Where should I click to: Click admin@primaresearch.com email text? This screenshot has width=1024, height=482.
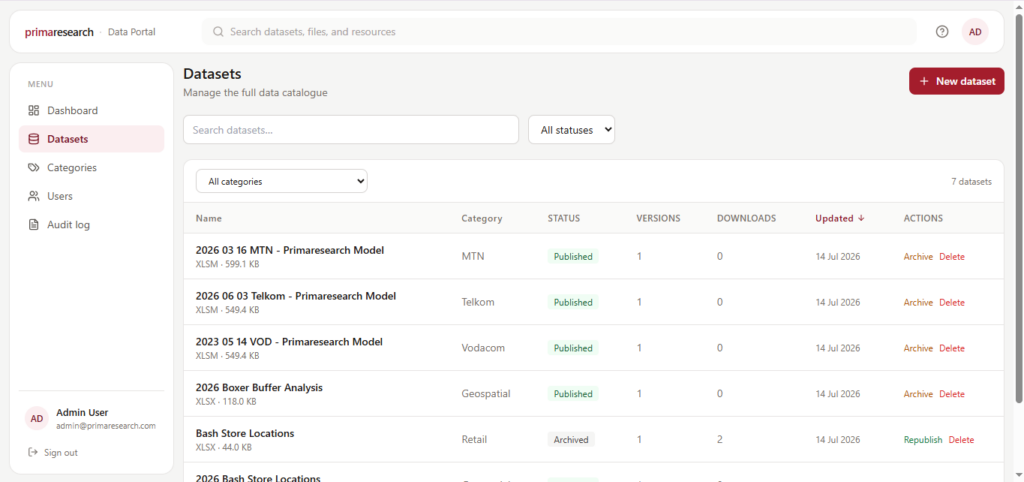tap(106, 426)
